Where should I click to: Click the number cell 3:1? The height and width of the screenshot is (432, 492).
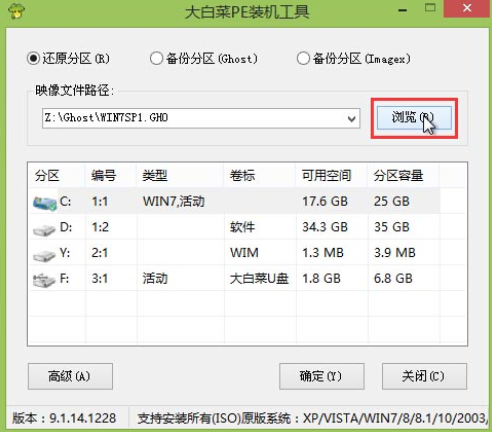[x=100, y=278]
